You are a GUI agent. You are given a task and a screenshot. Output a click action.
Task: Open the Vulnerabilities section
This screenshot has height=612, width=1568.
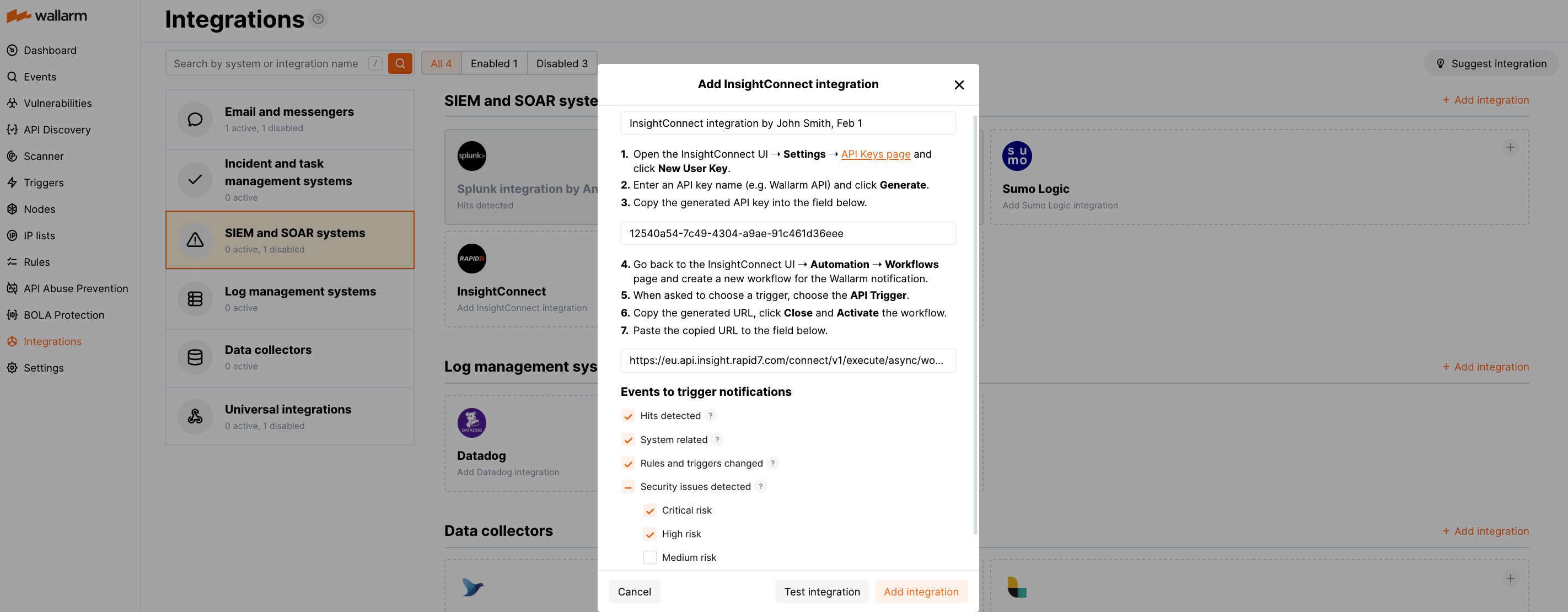58,103
